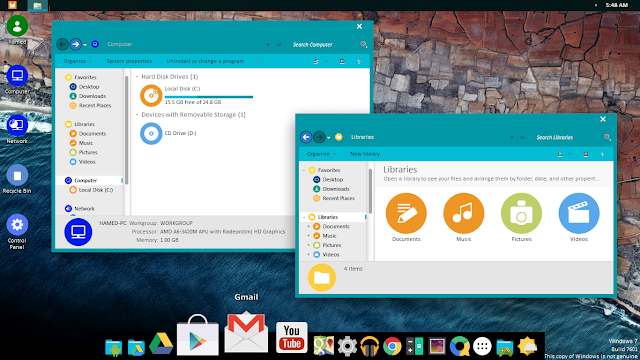The height and width of the screenshot is (360, 640).
Task: Open the gallery photo dock icon
Action: pos(437,347)
